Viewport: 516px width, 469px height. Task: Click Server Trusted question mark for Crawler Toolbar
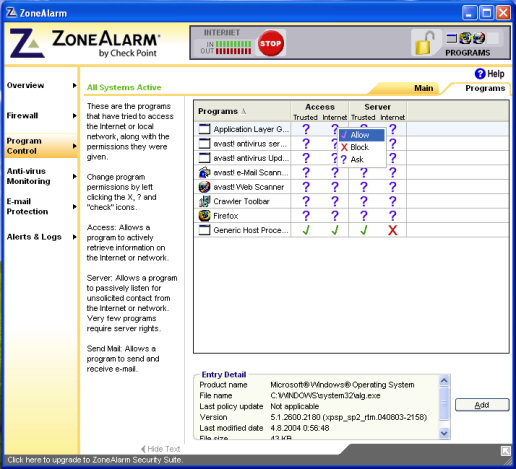pyautogui.click(x=364, y=202)
